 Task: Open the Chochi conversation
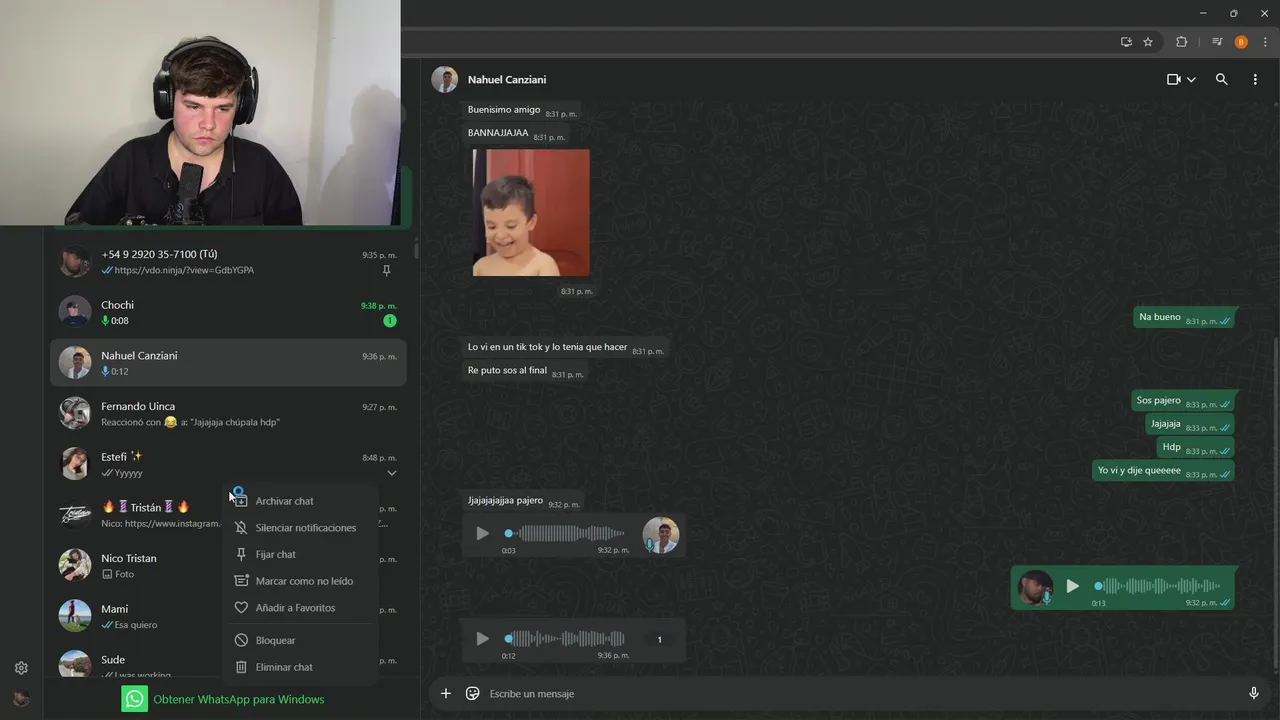228,312
